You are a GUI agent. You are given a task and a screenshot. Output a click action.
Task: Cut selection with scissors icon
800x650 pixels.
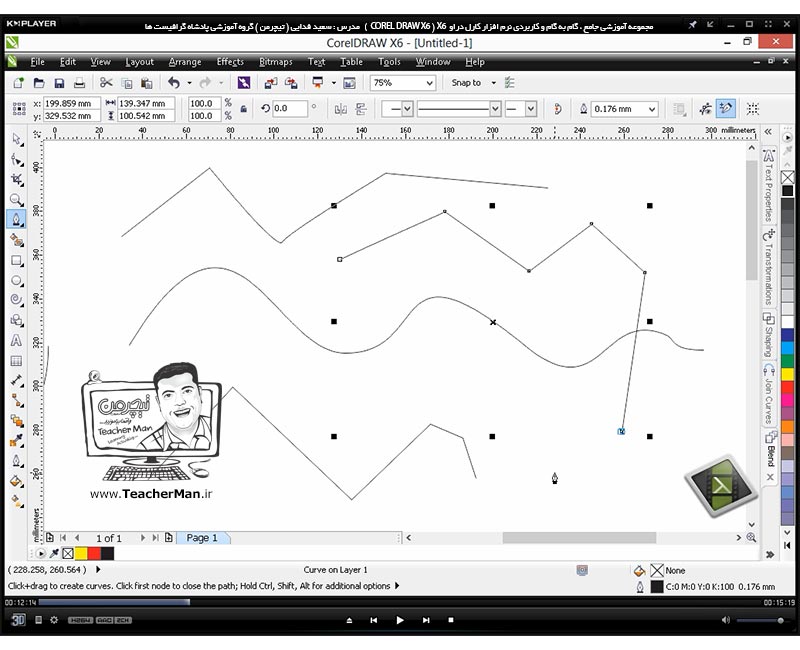coord(106,83)
